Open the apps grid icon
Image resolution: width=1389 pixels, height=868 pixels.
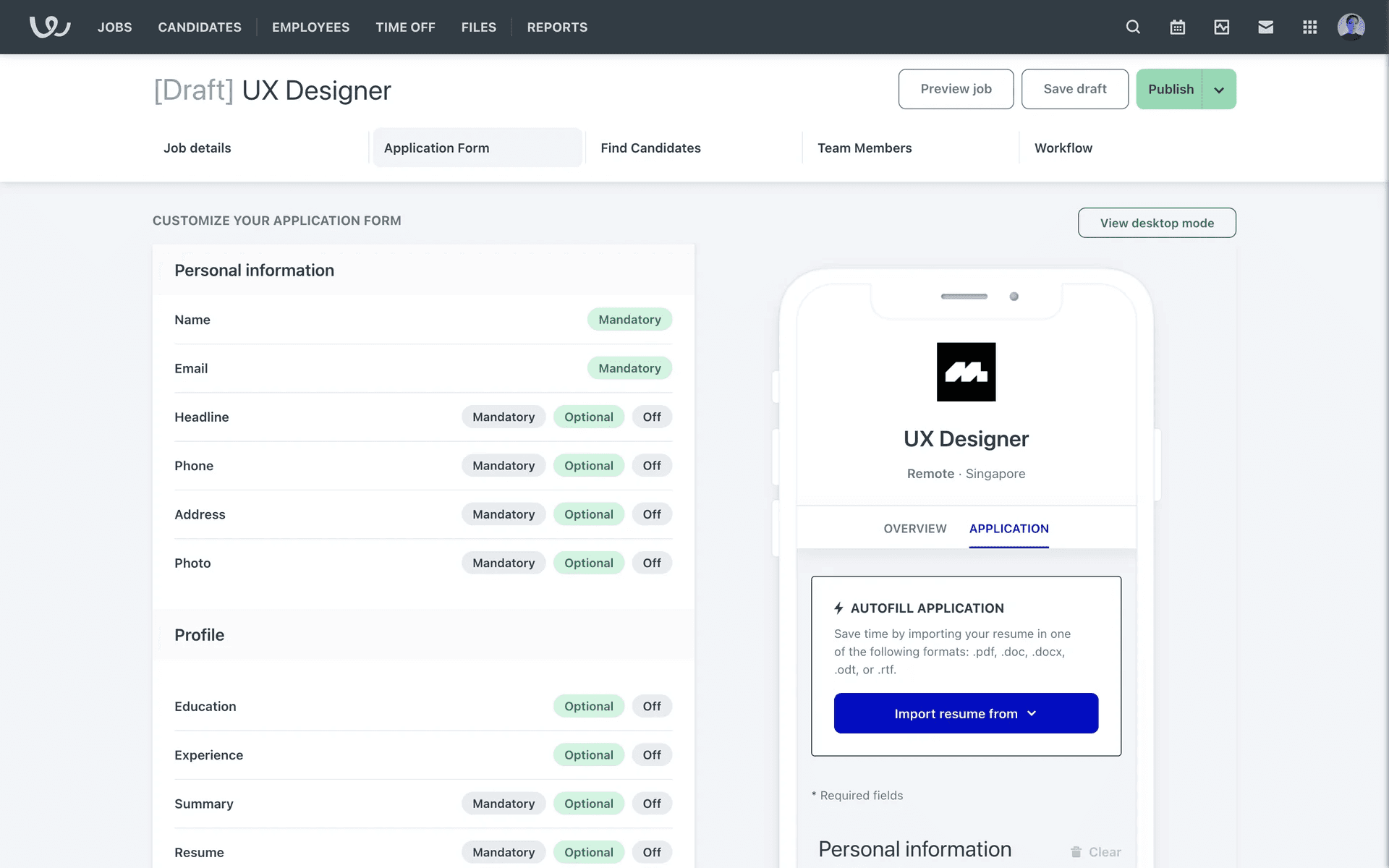point(1309,27)
